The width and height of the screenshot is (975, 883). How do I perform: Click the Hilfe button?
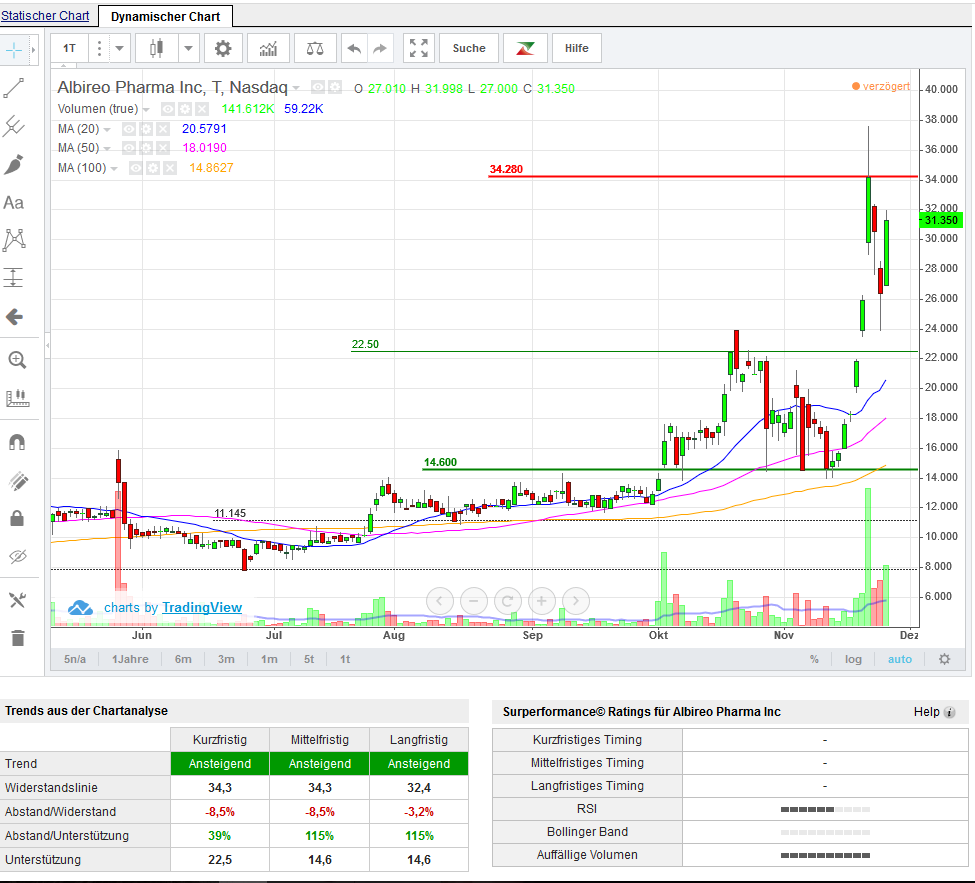(x=576, y=49)
